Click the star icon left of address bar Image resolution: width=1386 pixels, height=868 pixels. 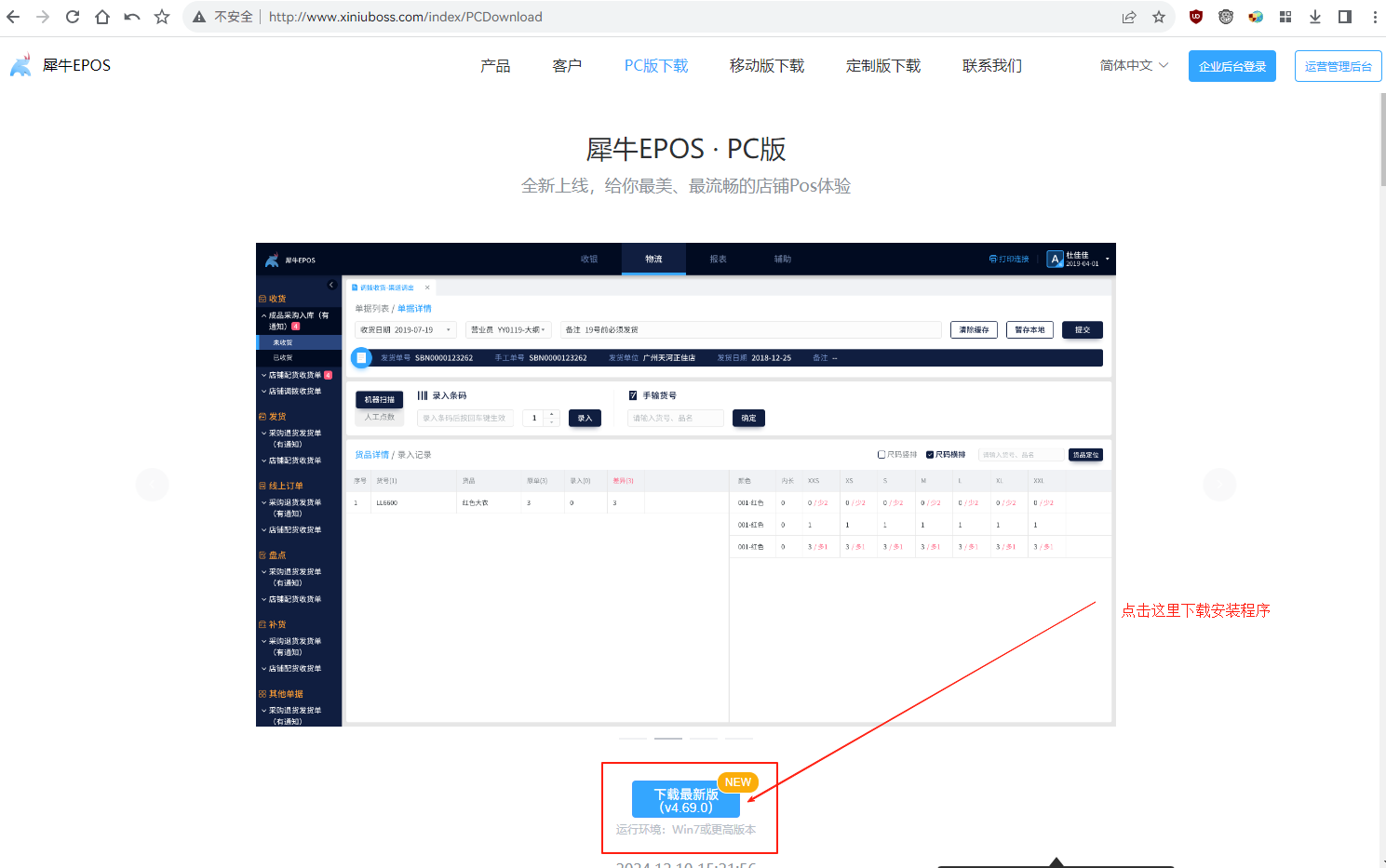tap(162, 17)
